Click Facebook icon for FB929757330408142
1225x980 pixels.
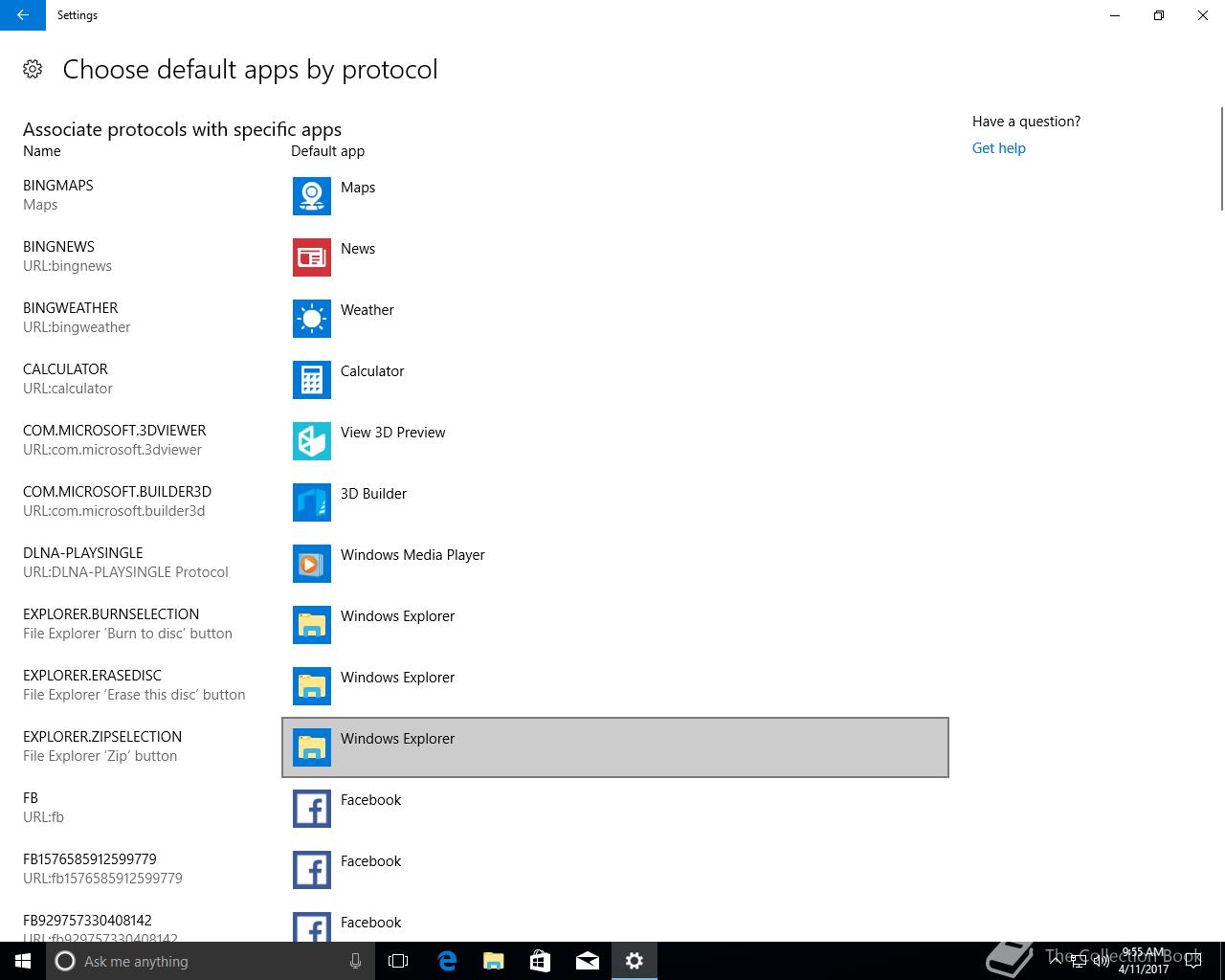312,926
